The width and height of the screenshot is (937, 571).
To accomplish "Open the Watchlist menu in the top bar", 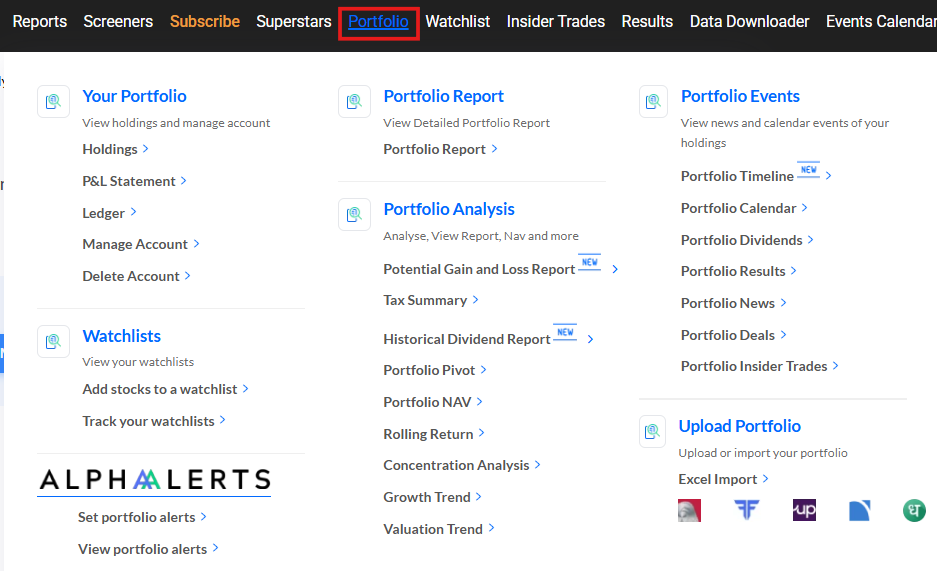I will coord(458,22).
